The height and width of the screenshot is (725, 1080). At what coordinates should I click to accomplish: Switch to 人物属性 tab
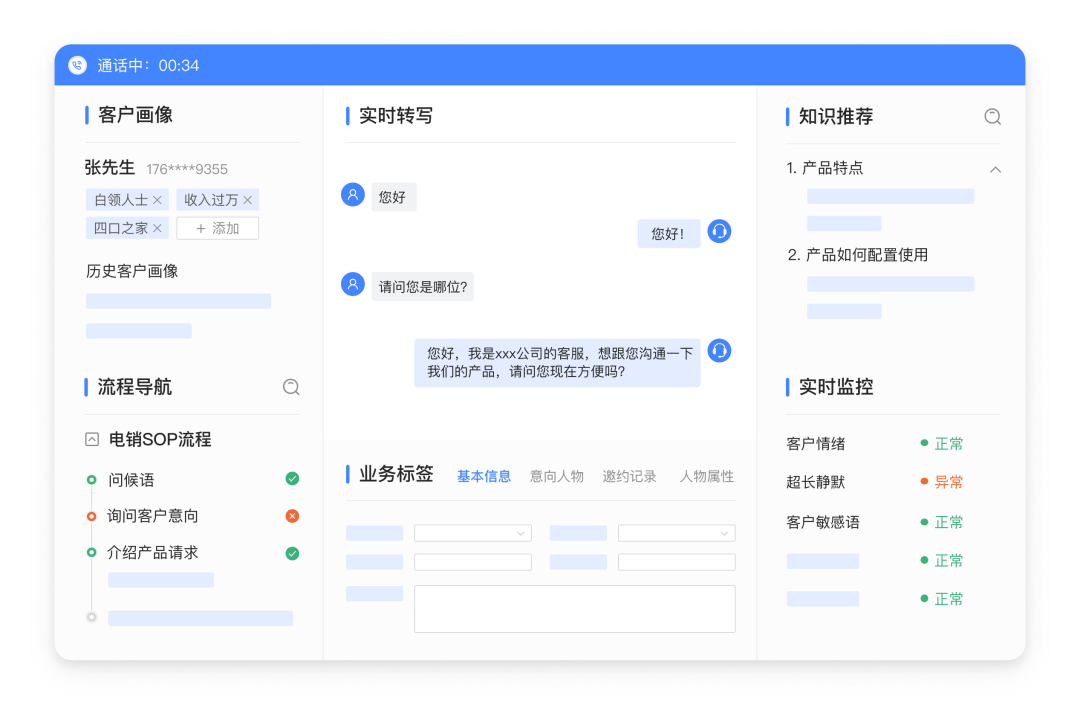coord(707,476)
